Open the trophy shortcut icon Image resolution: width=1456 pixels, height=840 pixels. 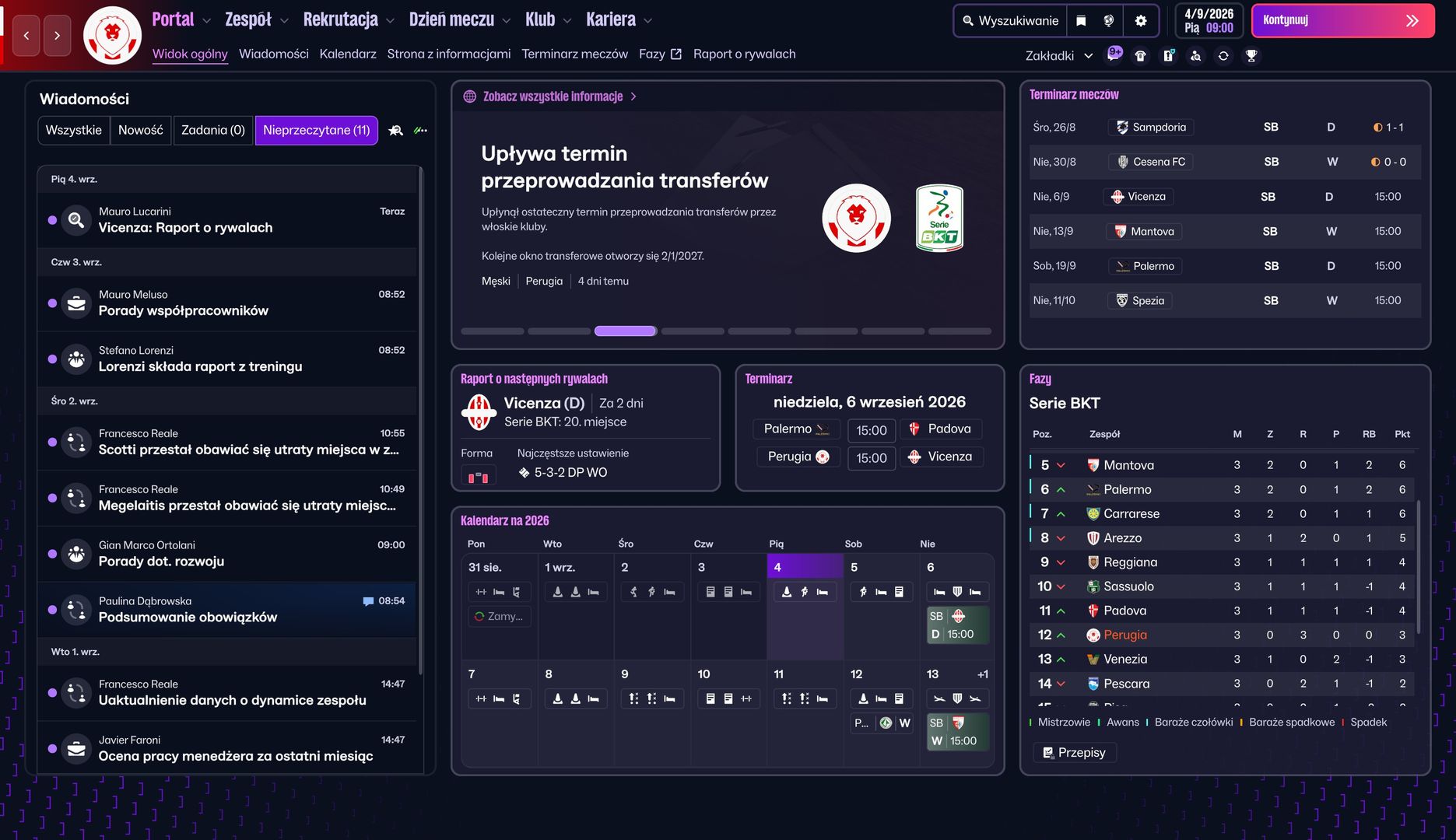pos(1251,56)
